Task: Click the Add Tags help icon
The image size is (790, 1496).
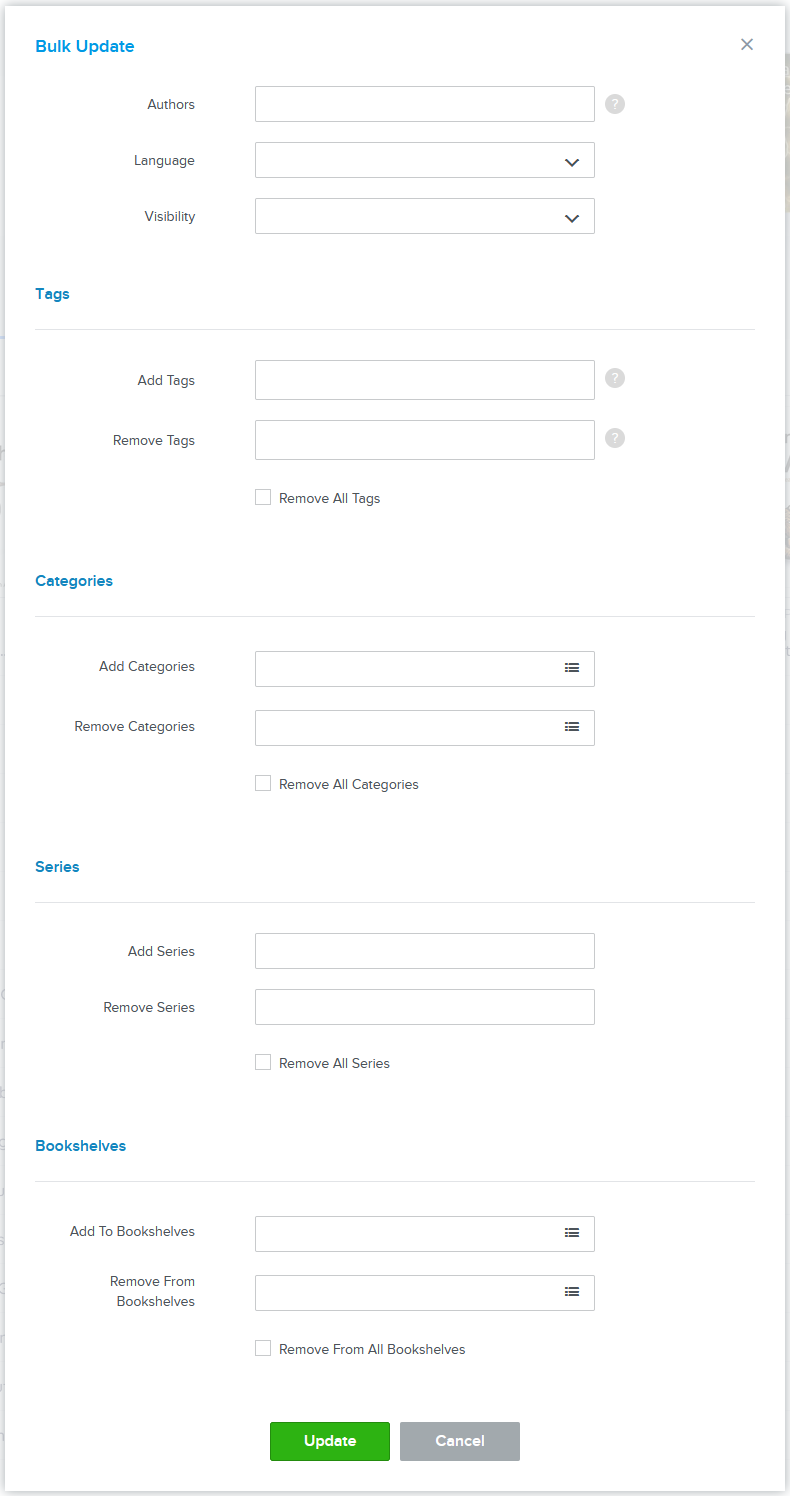Action: point(615,378)
